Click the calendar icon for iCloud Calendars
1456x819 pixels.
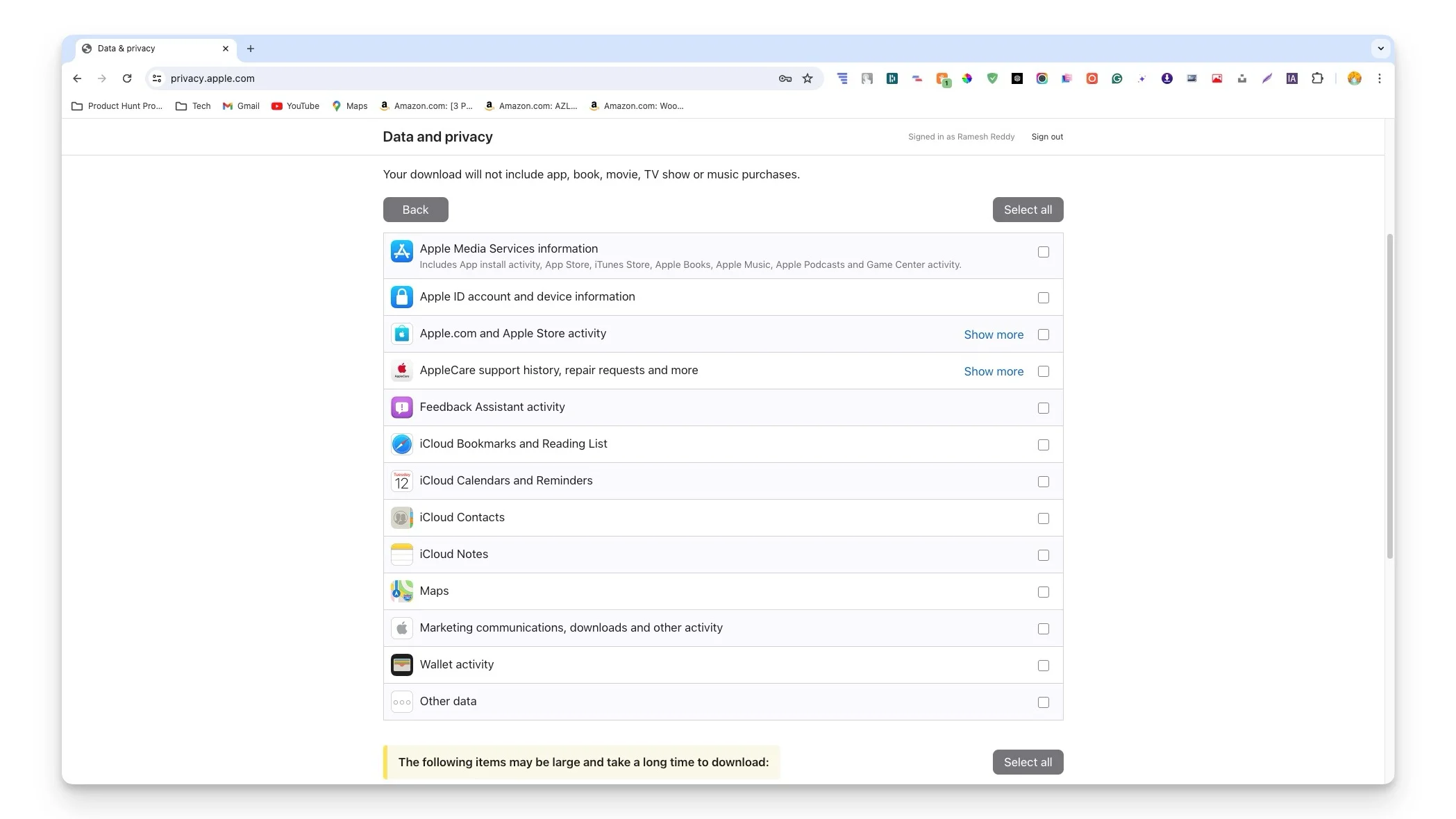(x=402, y=481)
